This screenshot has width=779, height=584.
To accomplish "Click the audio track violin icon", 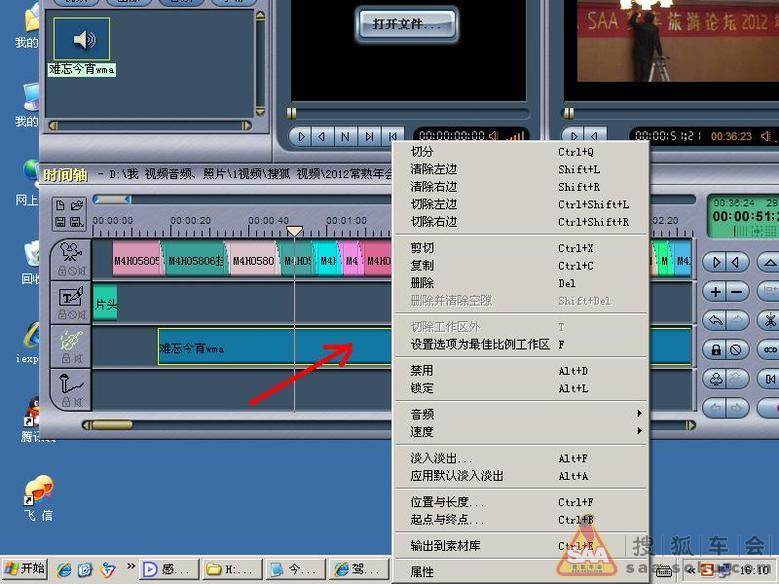I will (x=70, y=341).
